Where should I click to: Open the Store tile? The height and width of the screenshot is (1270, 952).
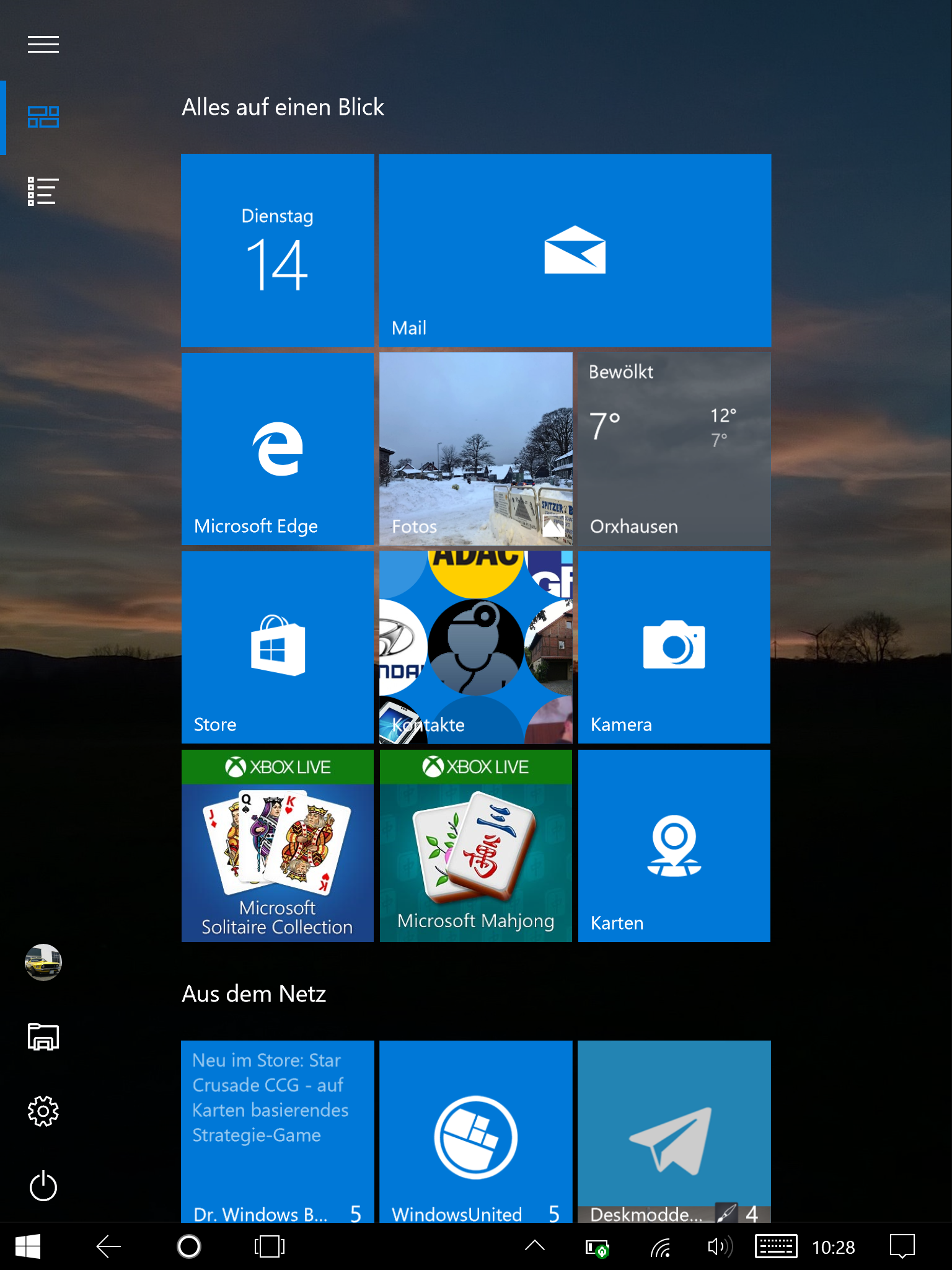[277, 647]
